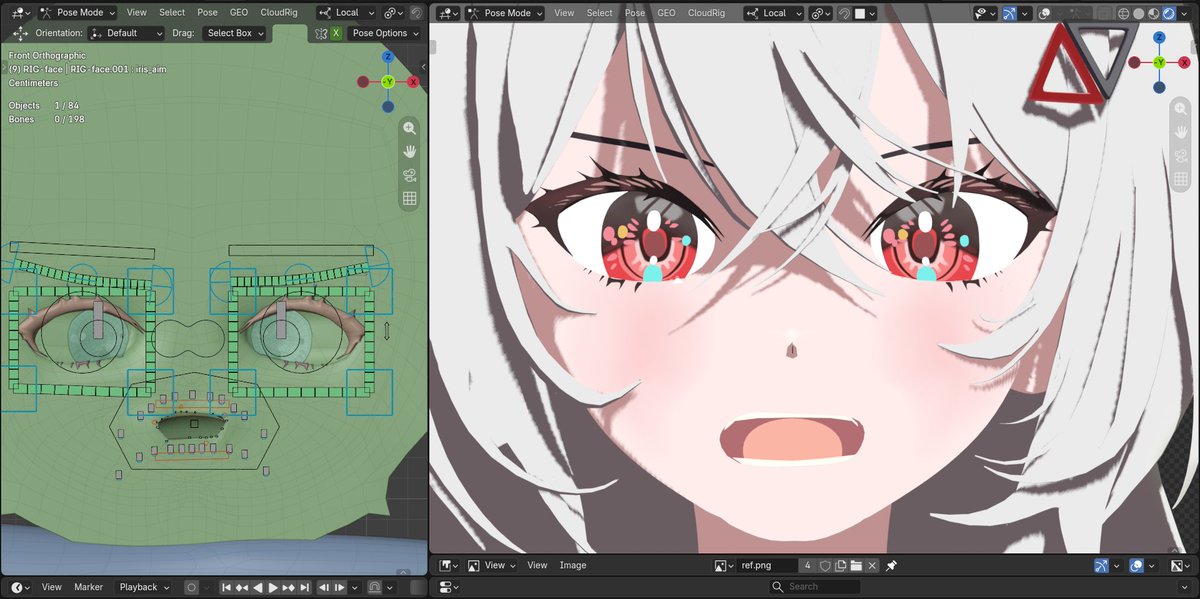
Task: Open Select menu in right viewport
Action: tap(600, 13)
